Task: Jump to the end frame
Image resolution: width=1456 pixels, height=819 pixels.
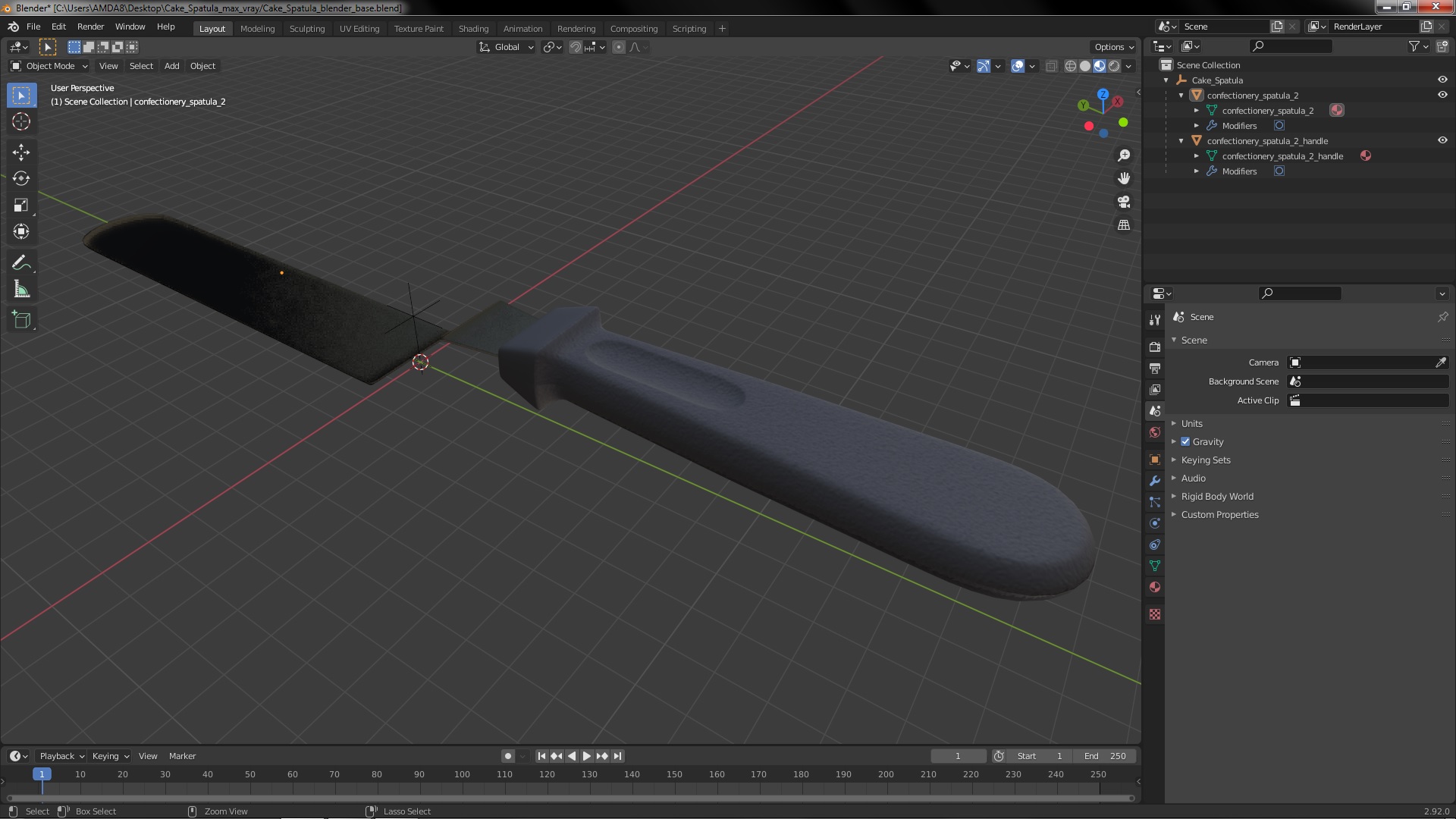Action: click(617, 756)
